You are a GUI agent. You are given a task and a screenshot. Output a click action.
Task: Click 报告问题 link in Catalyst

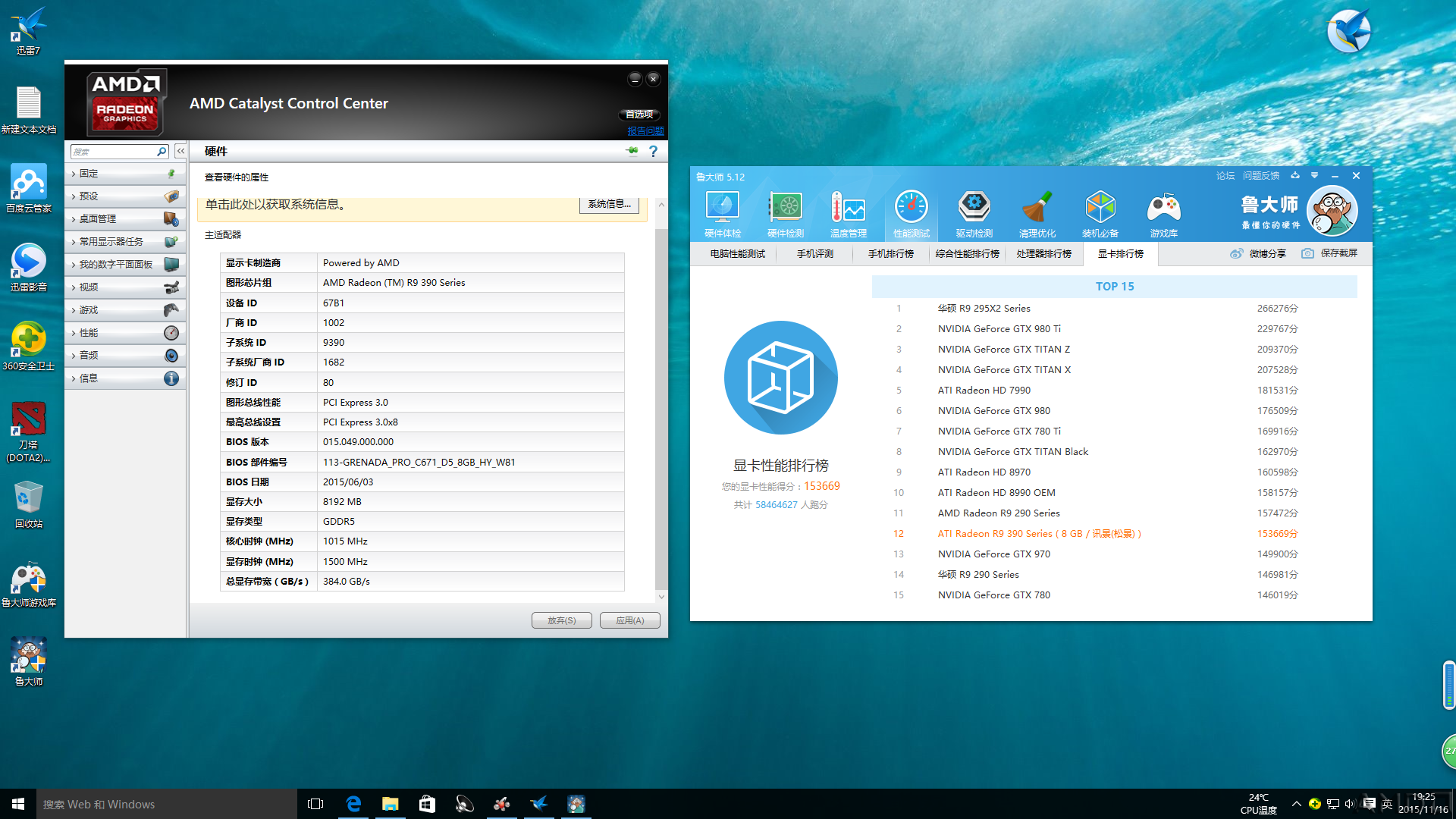pos(645,131)
